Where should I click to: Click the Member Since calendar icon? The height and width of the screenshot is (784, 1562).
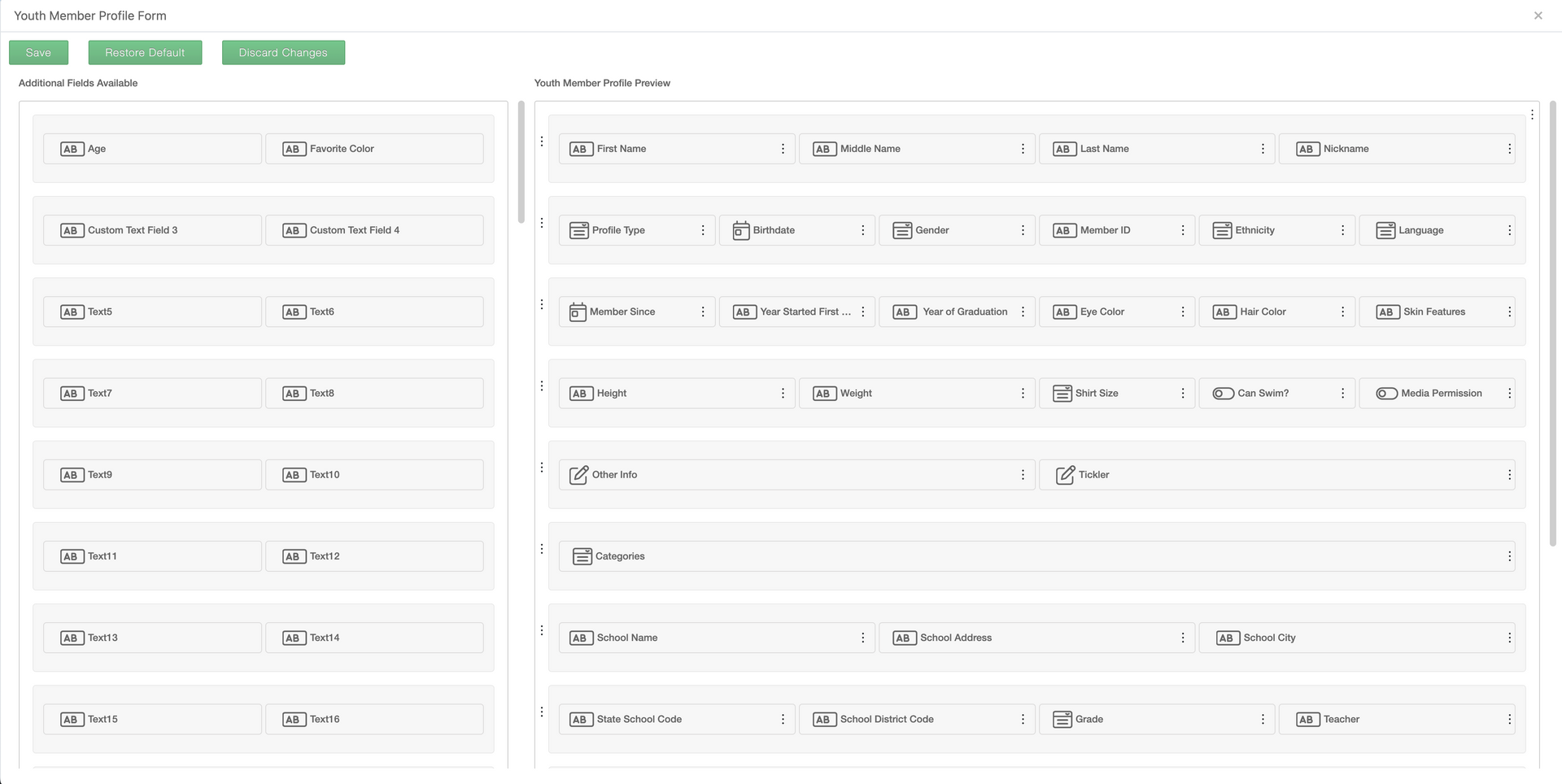click(x=578, y=311)
